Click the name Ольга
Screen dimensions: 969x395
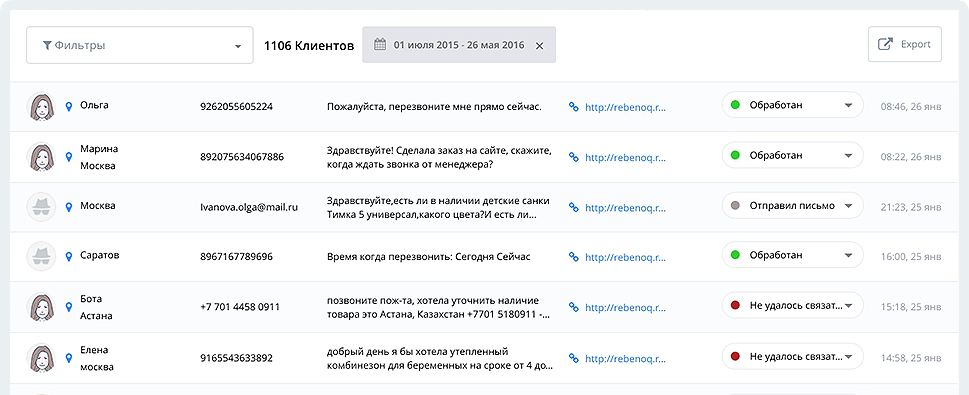[x=95, y=105]
